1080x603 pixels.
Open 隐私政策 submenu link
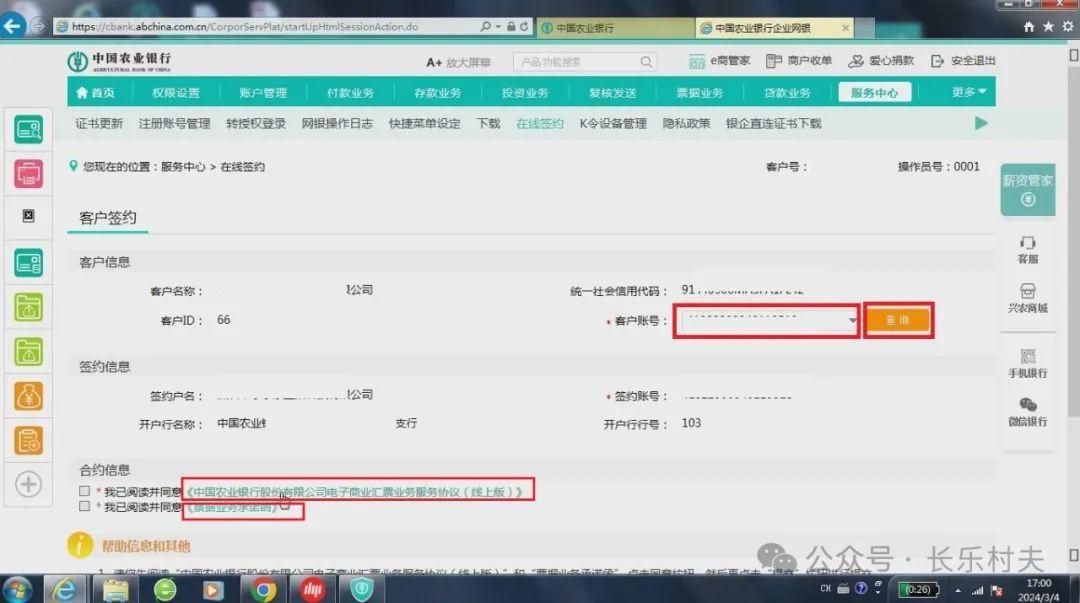(686, 123)
